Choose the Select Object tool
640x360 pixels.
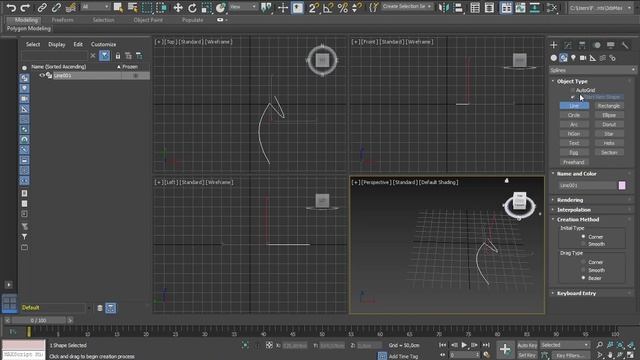(118, 7)
